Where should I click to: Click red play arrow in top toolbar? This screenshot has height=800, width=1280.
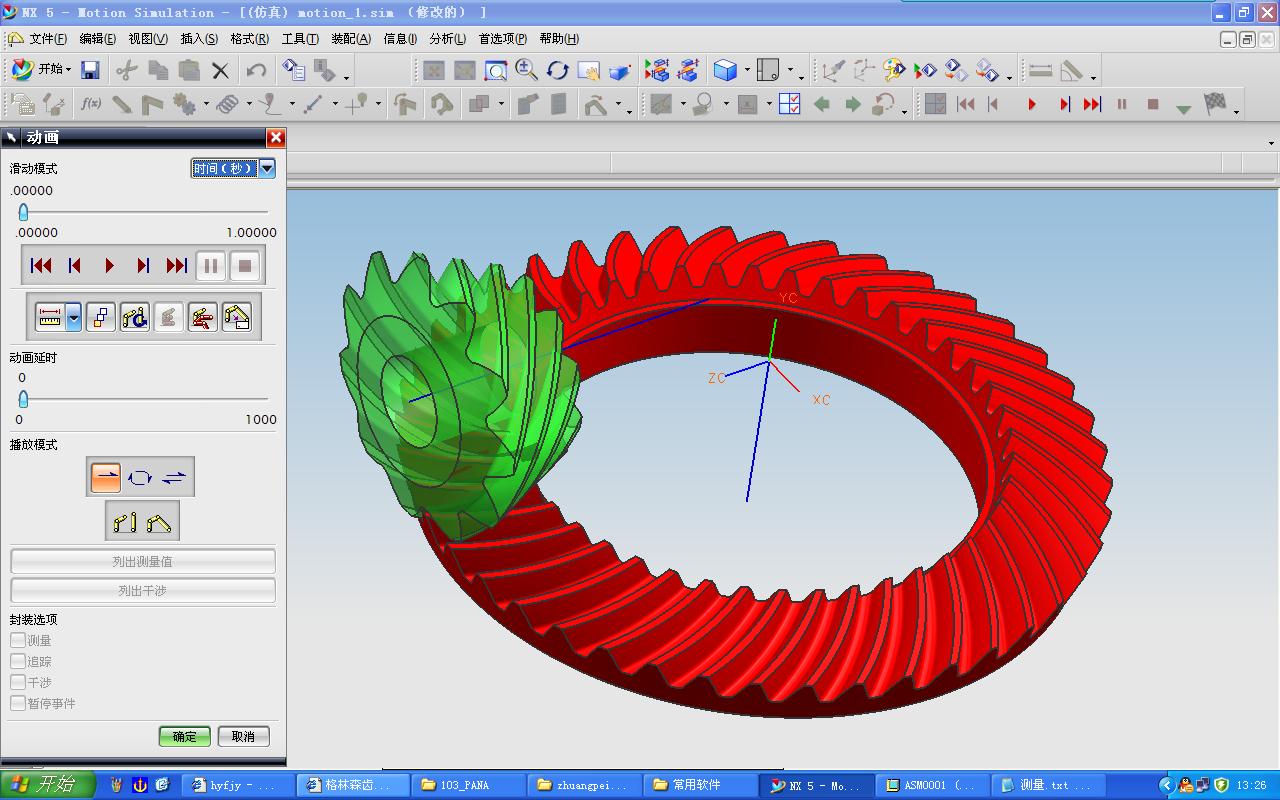(x=1032, y=104)
